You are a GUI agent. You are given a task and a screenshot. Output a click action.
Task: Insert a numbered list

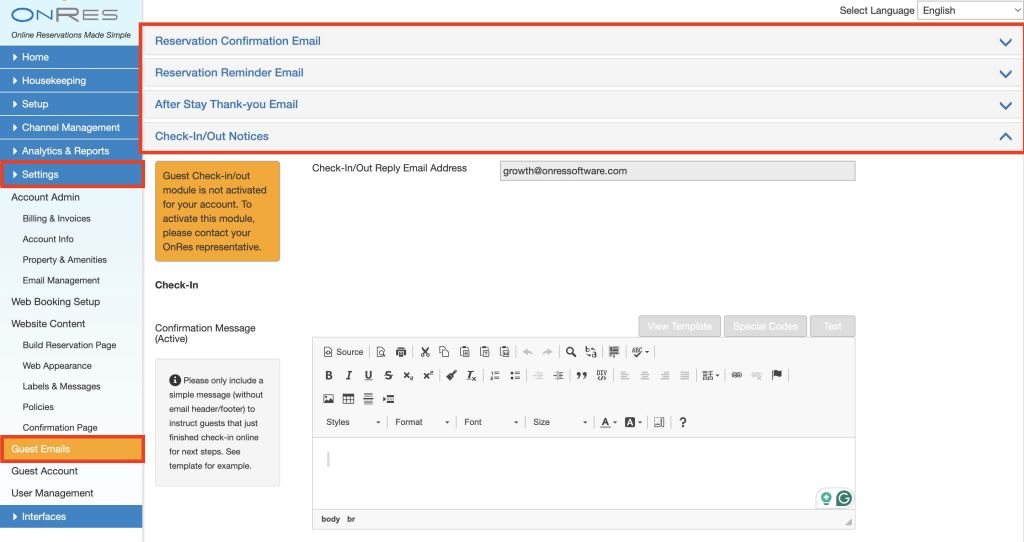point(495,375)
